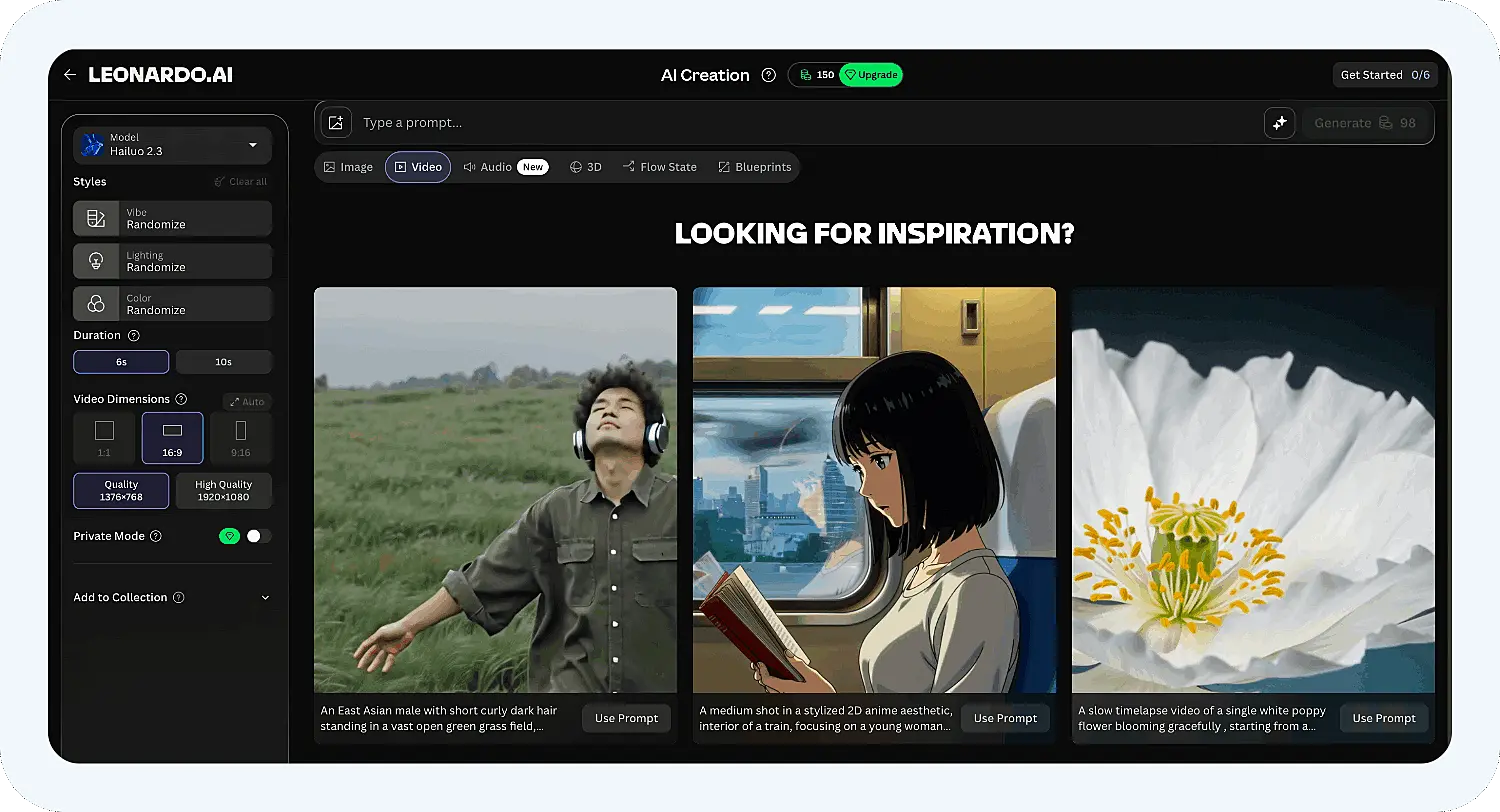This screenshot has width=1500, height=812.
Task: Use Prompt for the white poppy video
Action: pos(1384,718)
